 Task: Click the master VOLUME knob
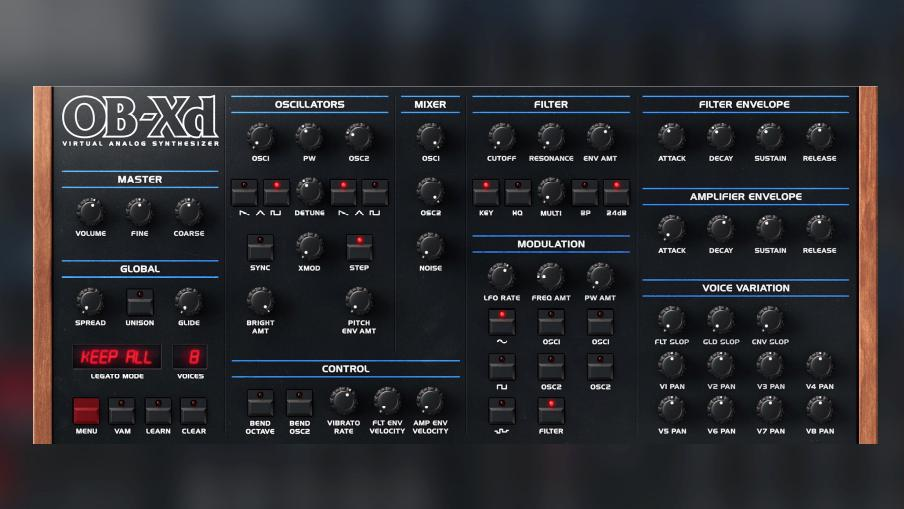90,212
